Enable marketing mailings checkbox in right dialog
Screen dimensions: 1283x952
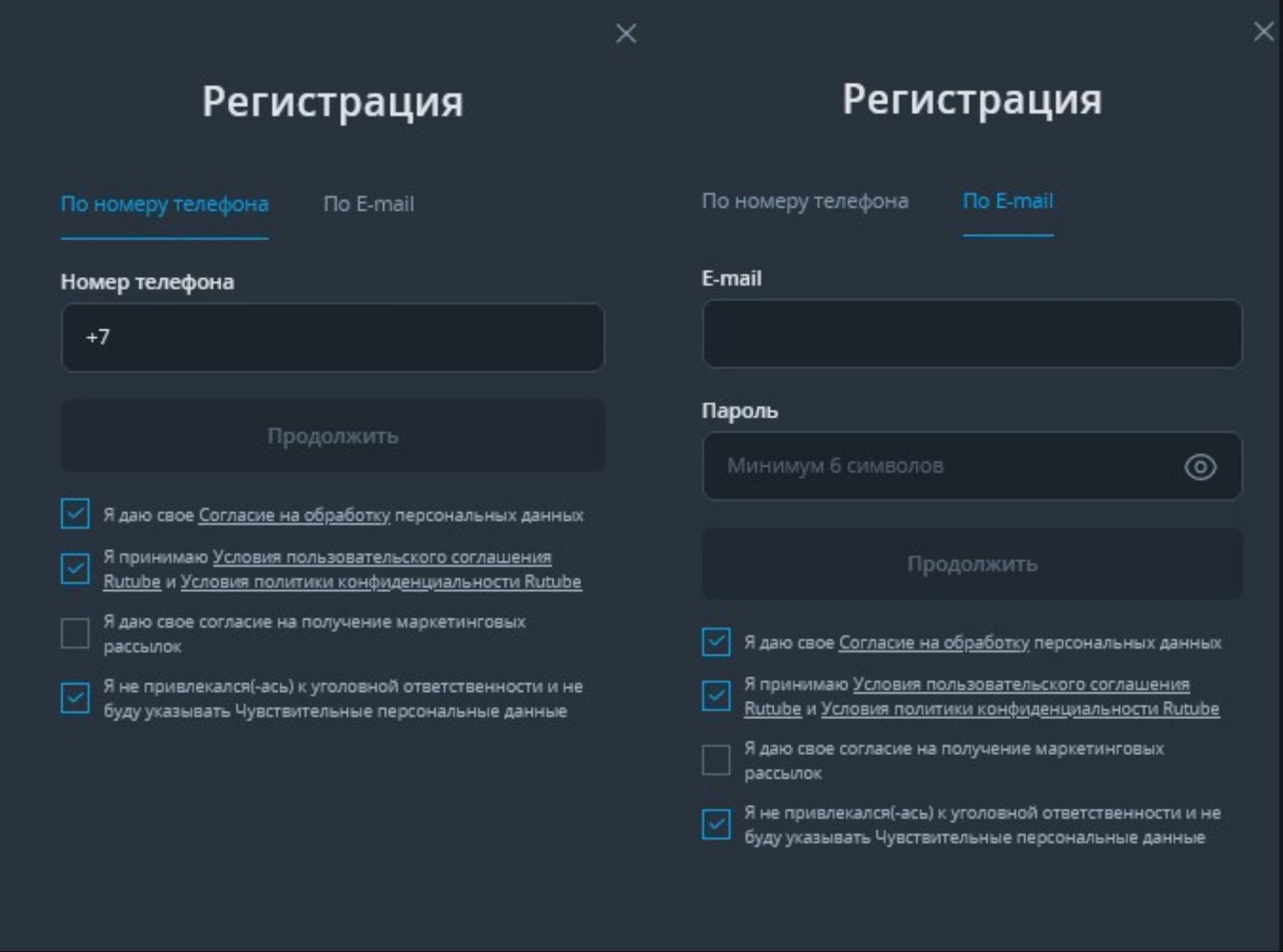716,760
